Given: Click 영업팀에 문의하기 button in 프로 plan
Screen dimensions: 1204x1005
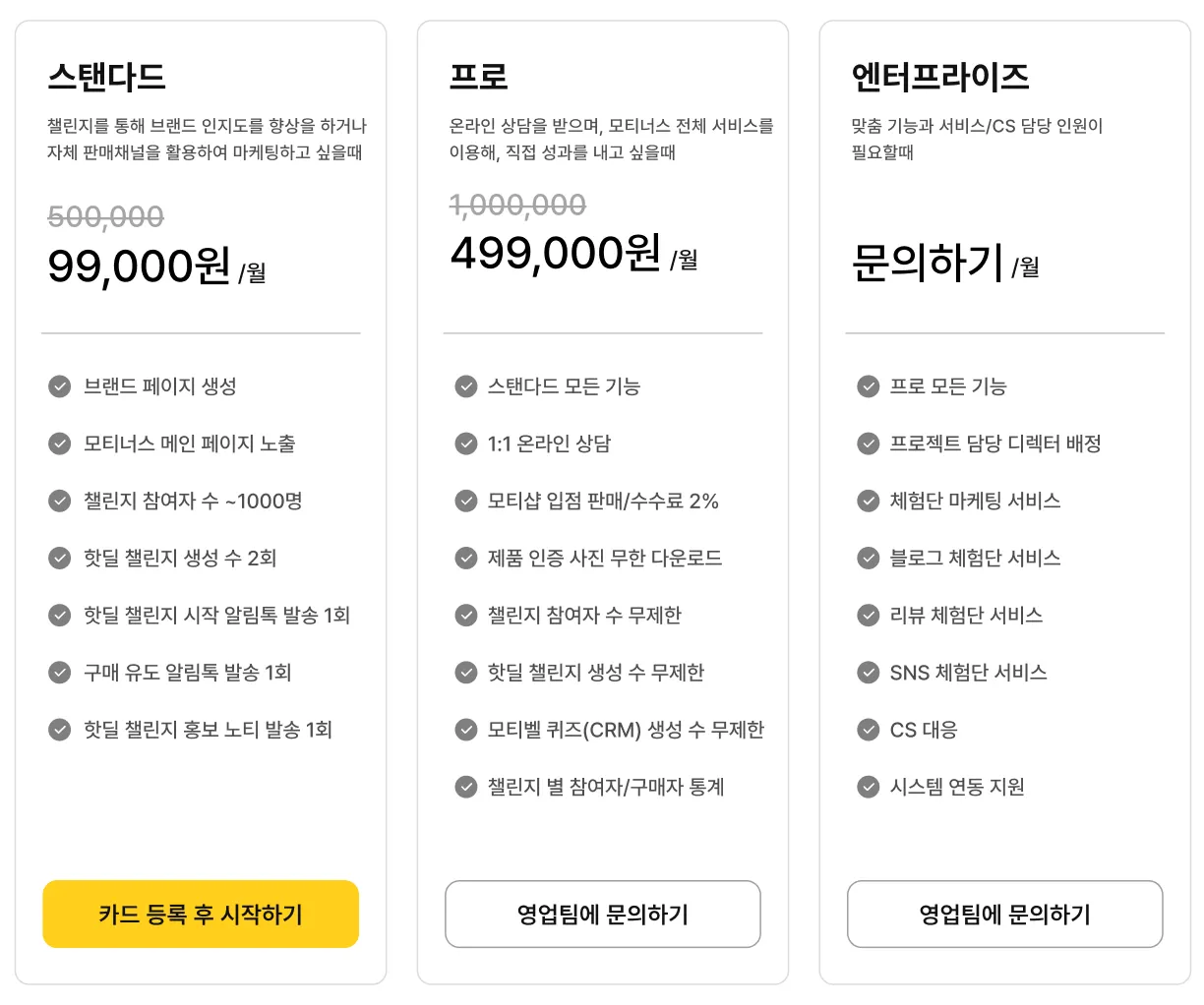Looking at the screenshot, I should tap(602, 915).
